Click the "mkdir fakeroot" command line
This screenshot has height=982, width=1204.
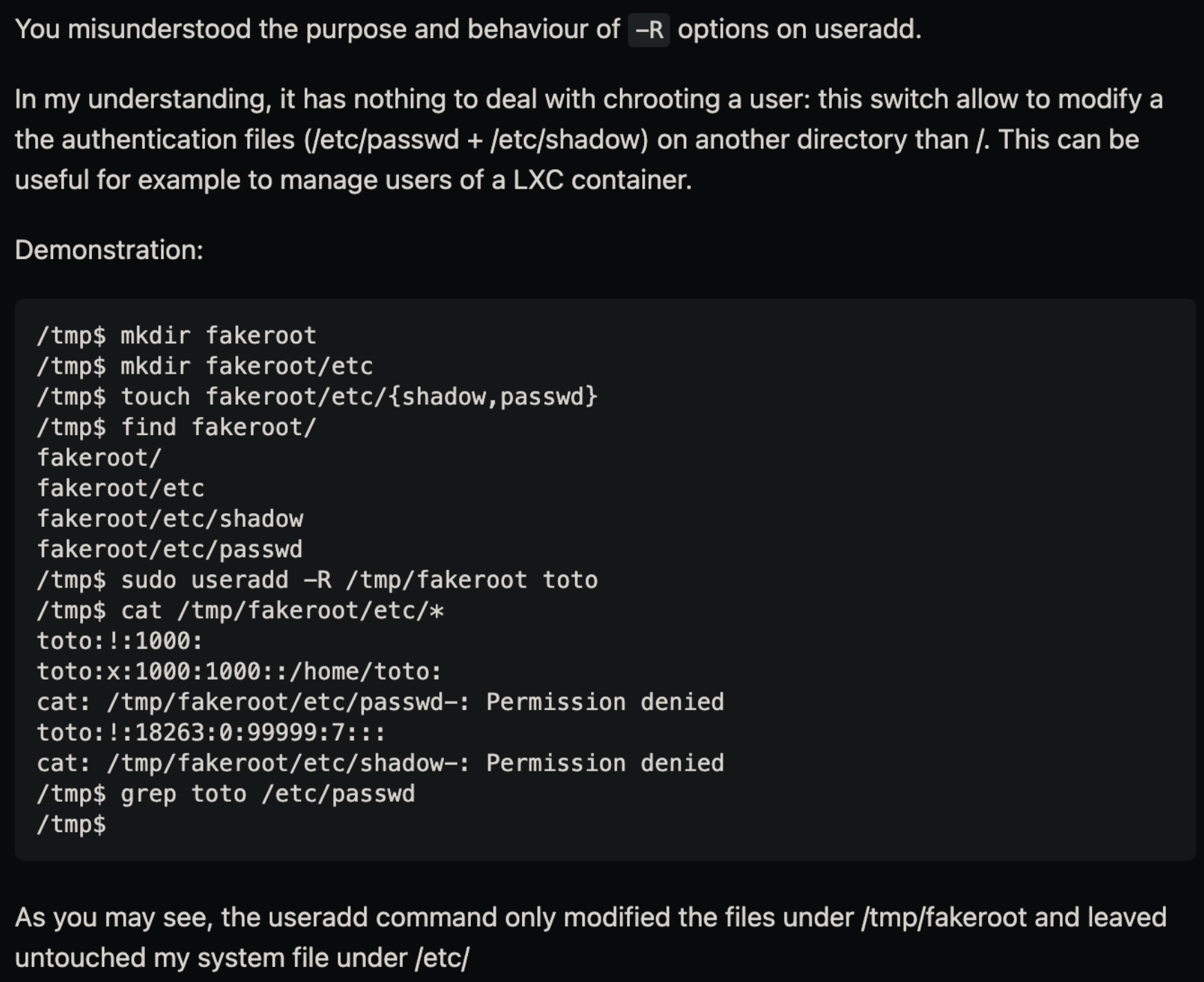pyautogui.click(x=177, y=336)
